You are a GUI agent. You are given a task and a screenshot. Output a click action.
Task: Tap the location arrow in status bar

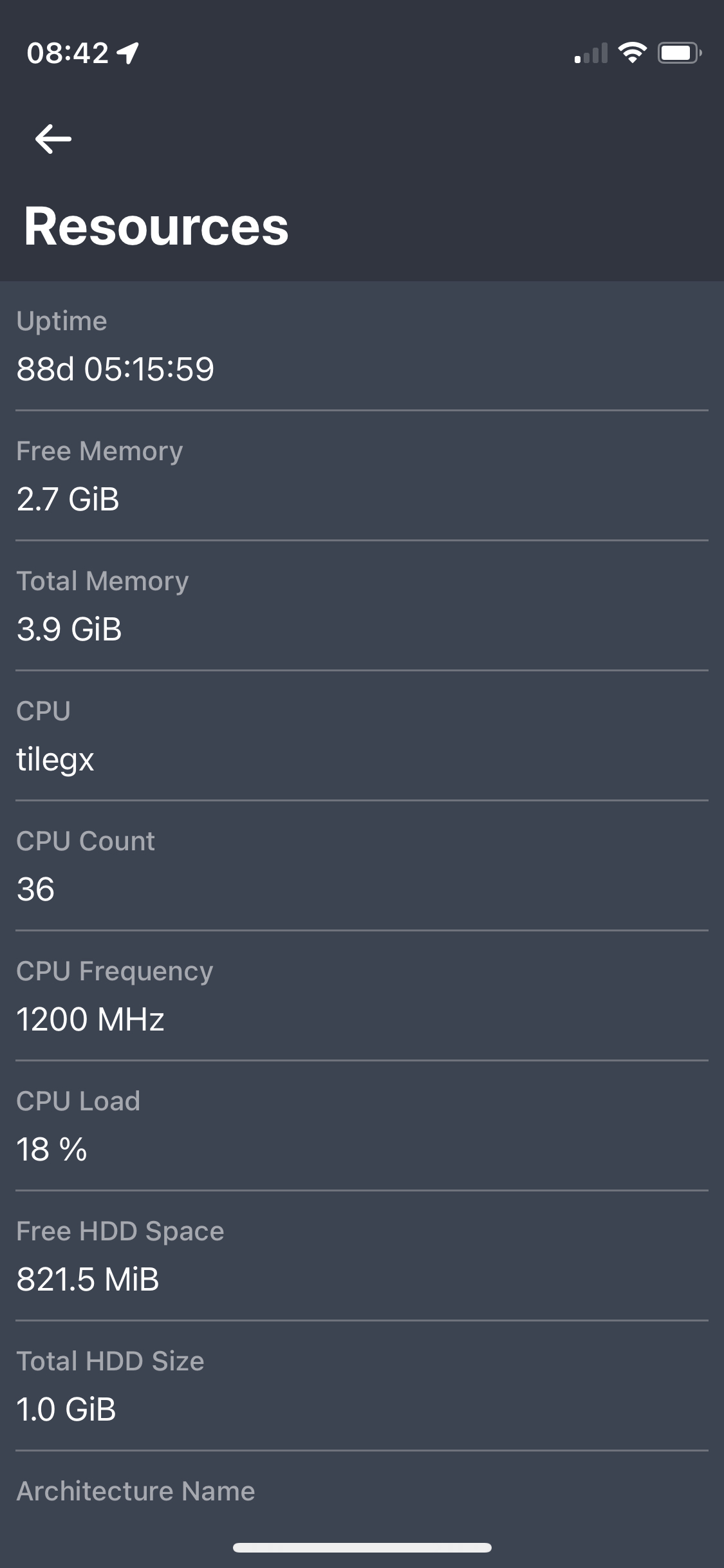[x=129, y=53]
